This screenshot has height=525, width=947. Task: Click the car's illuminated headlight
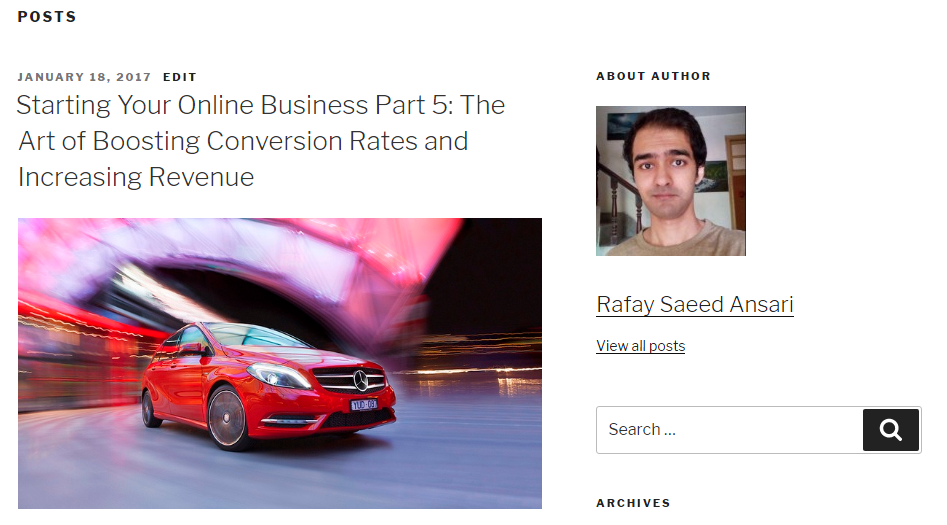tap(279, 376)
